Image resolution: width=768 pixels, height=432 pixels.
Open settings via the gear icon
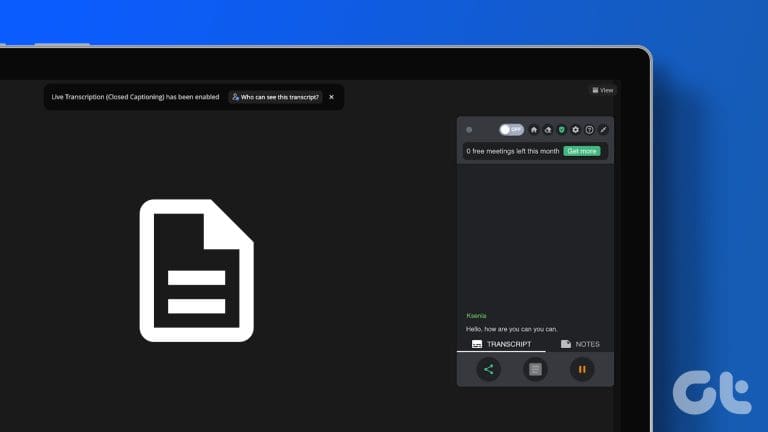point(575,130)
